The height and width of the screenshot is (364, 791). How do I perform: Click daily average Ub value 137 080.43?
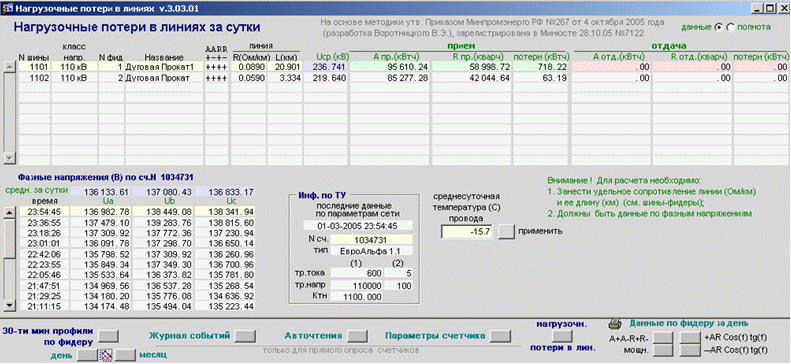(x=162, y=192)
